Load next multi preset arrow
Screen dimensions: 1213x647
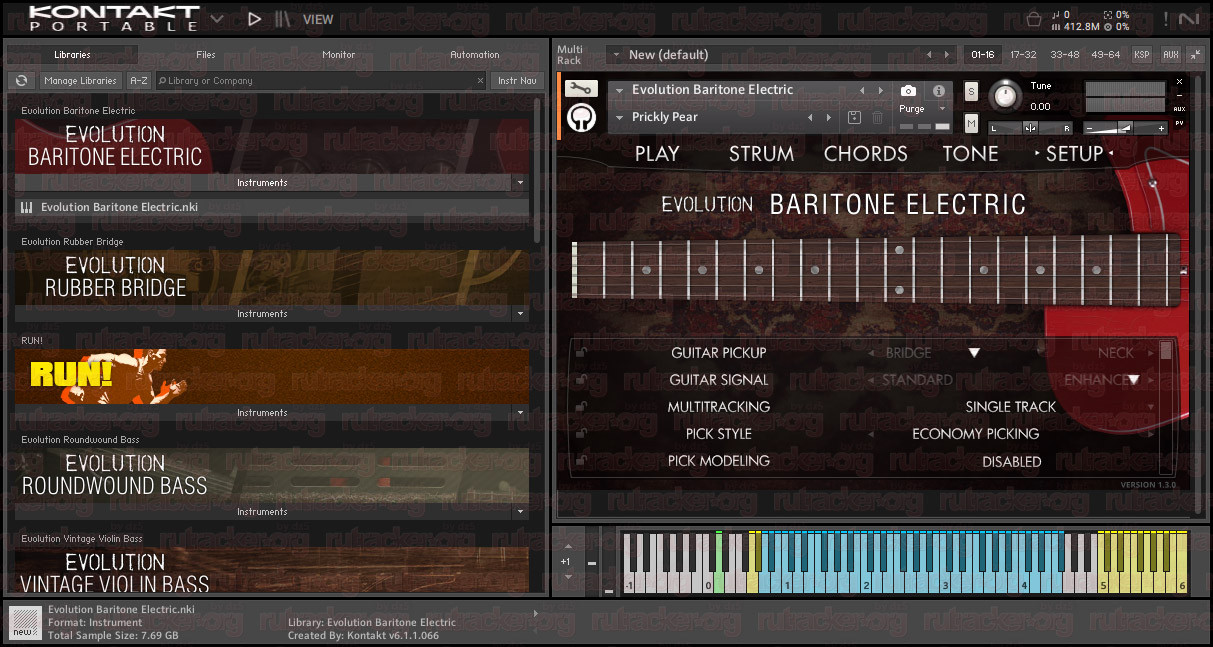(948, 55)
